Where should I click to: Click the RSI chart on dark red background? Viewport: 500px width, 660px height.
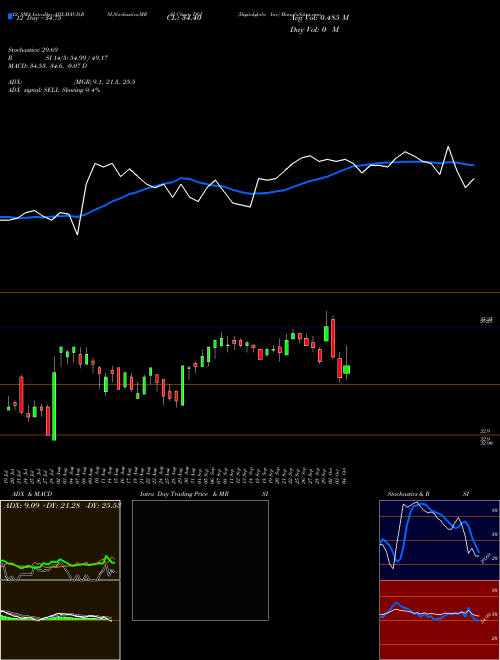(x=439, y=620)
